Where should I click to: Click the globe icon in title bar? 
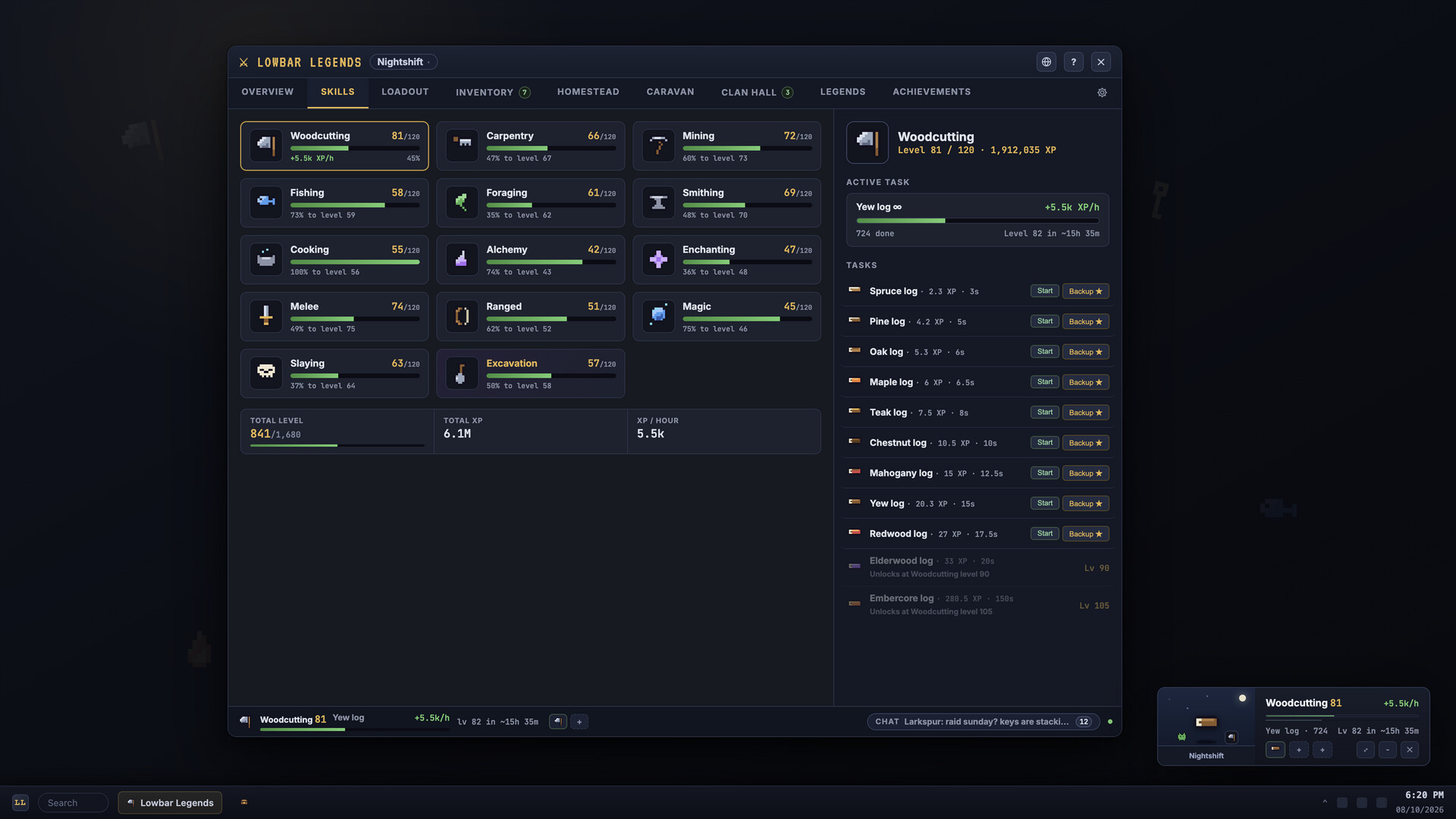[x=1046, y=62]
